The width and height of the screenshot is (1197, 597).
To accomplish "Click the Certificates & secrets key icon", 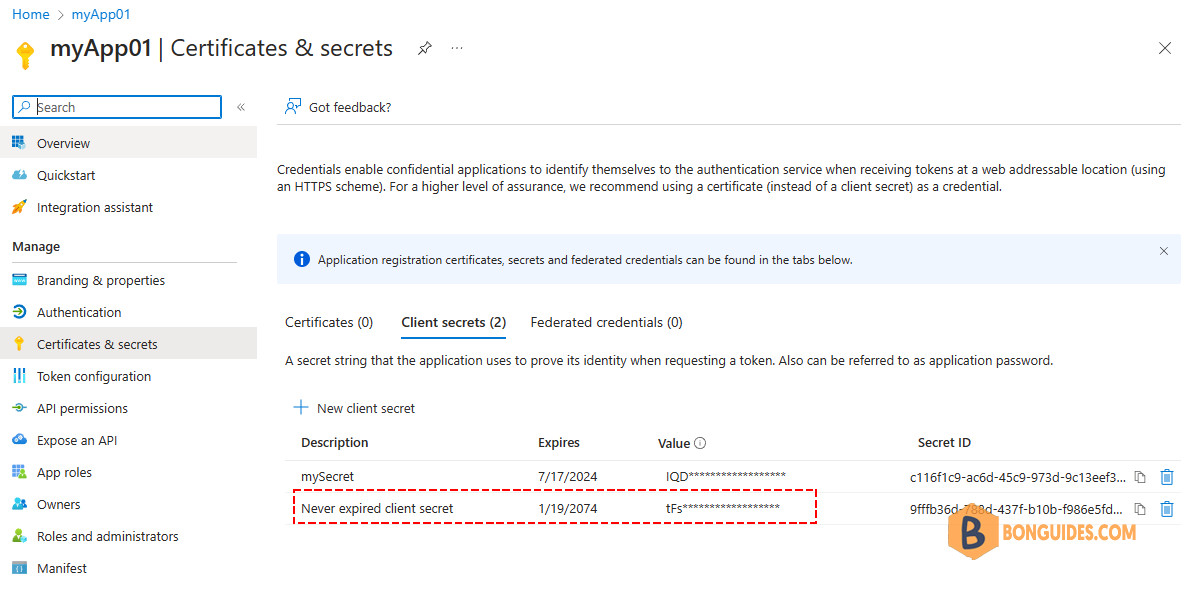I will click(20, 344).
